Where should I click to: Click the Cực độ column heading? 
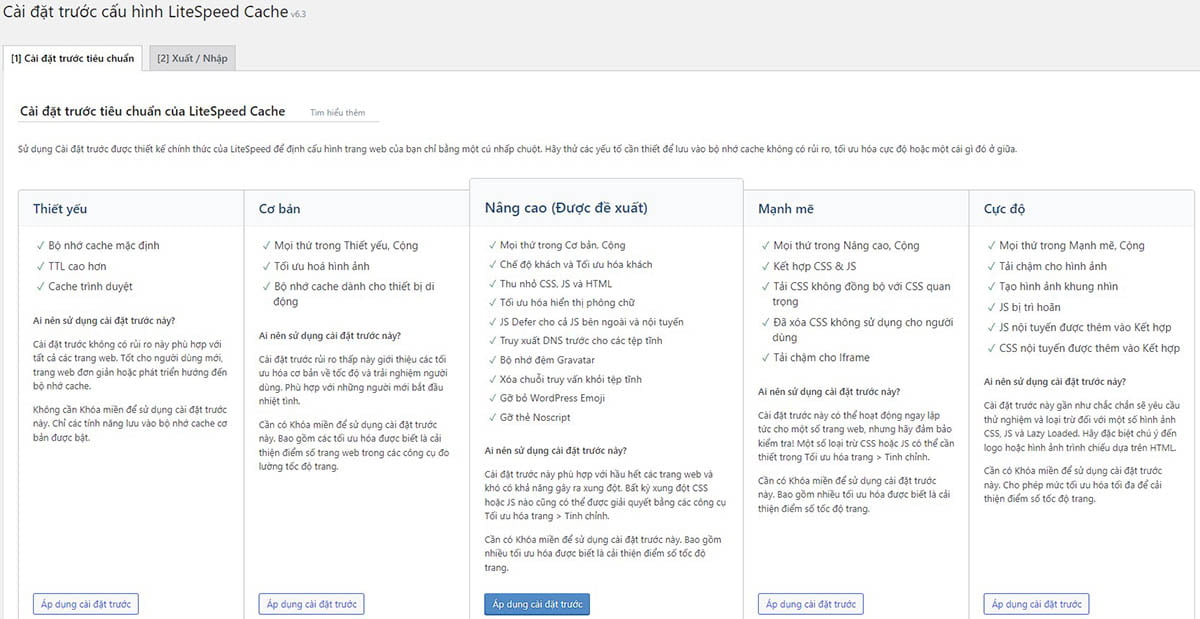1004,209
